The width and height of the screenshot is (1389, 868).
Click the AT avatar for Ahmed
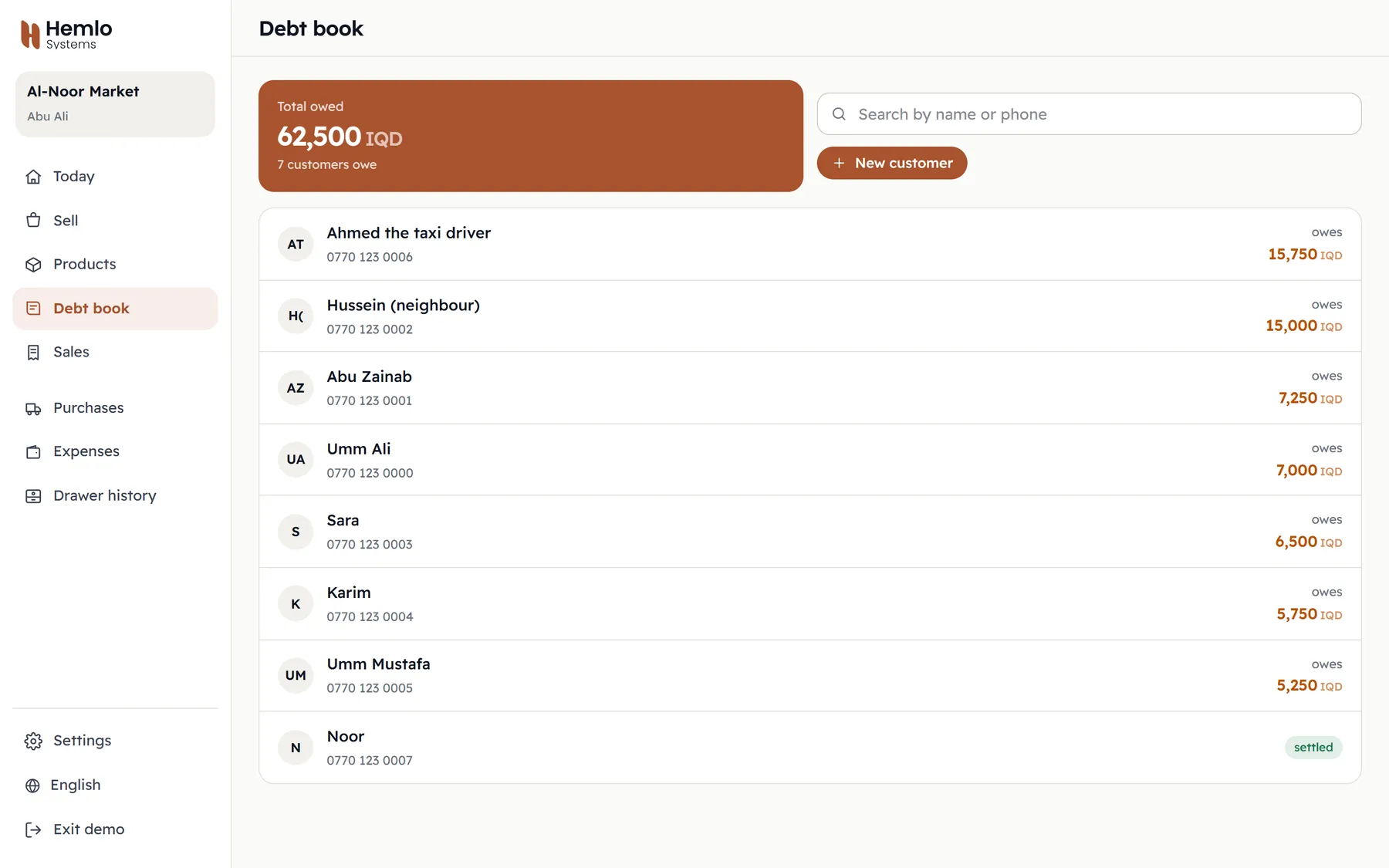pyautogui.click(x=296, y=244)
